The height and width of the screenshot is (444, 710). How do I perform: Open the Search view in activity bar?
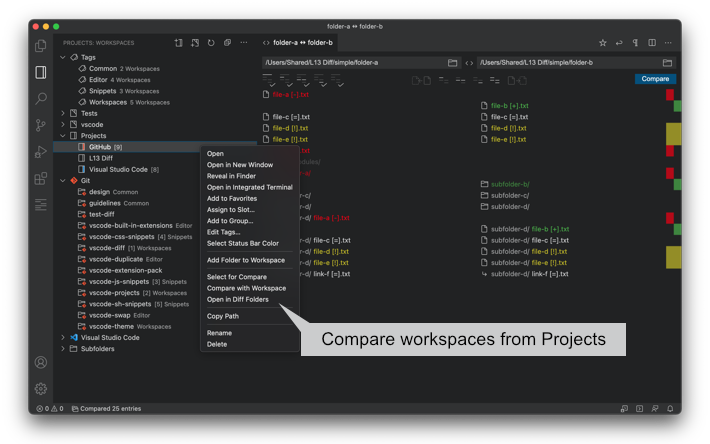pyautogui.click(x=41, y=98)
